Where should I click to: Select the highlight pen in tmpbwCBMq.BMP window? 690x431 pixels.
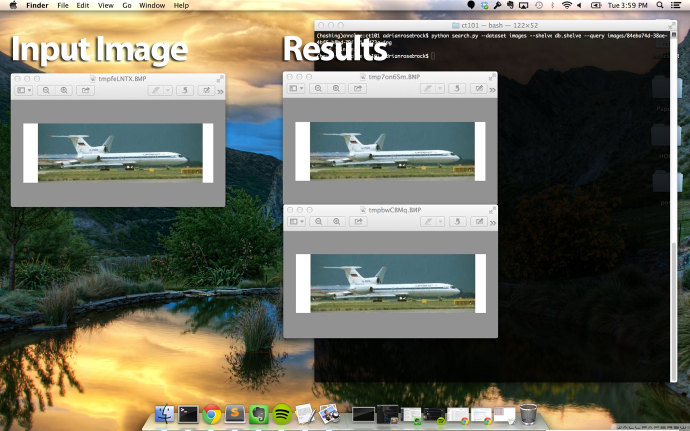pos(428,221)
